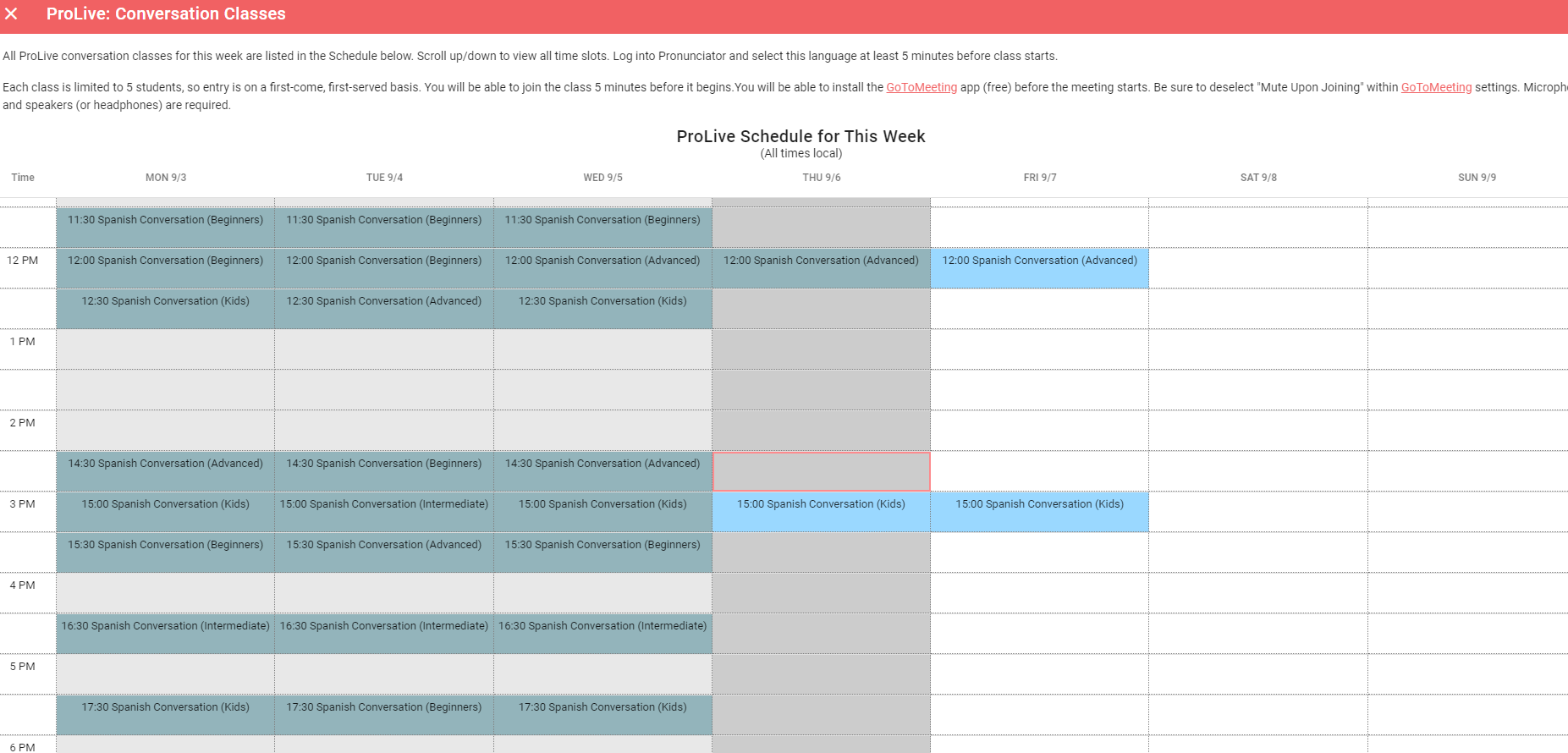The height and width of the screenshot is (753, 1568).
Task: Open the first GoToMeeting app link
Action: tap(921, 87)
